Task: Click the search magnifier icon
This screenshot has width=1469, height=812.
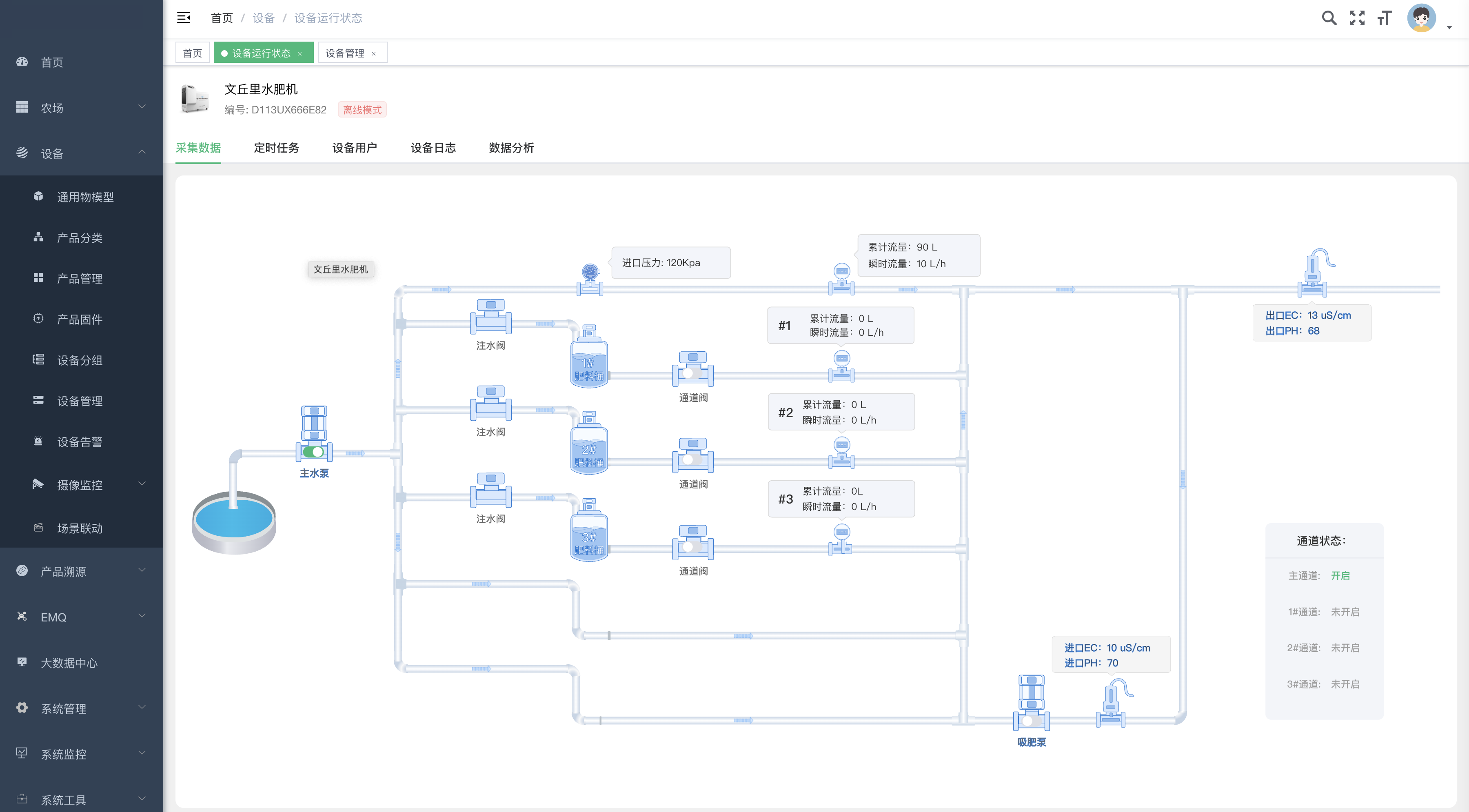Action: point(1329,18)
